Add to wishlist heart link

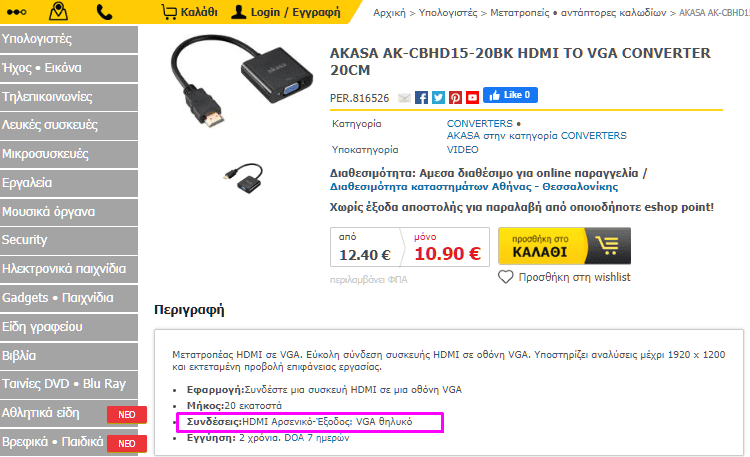click(x=564, y=277)
